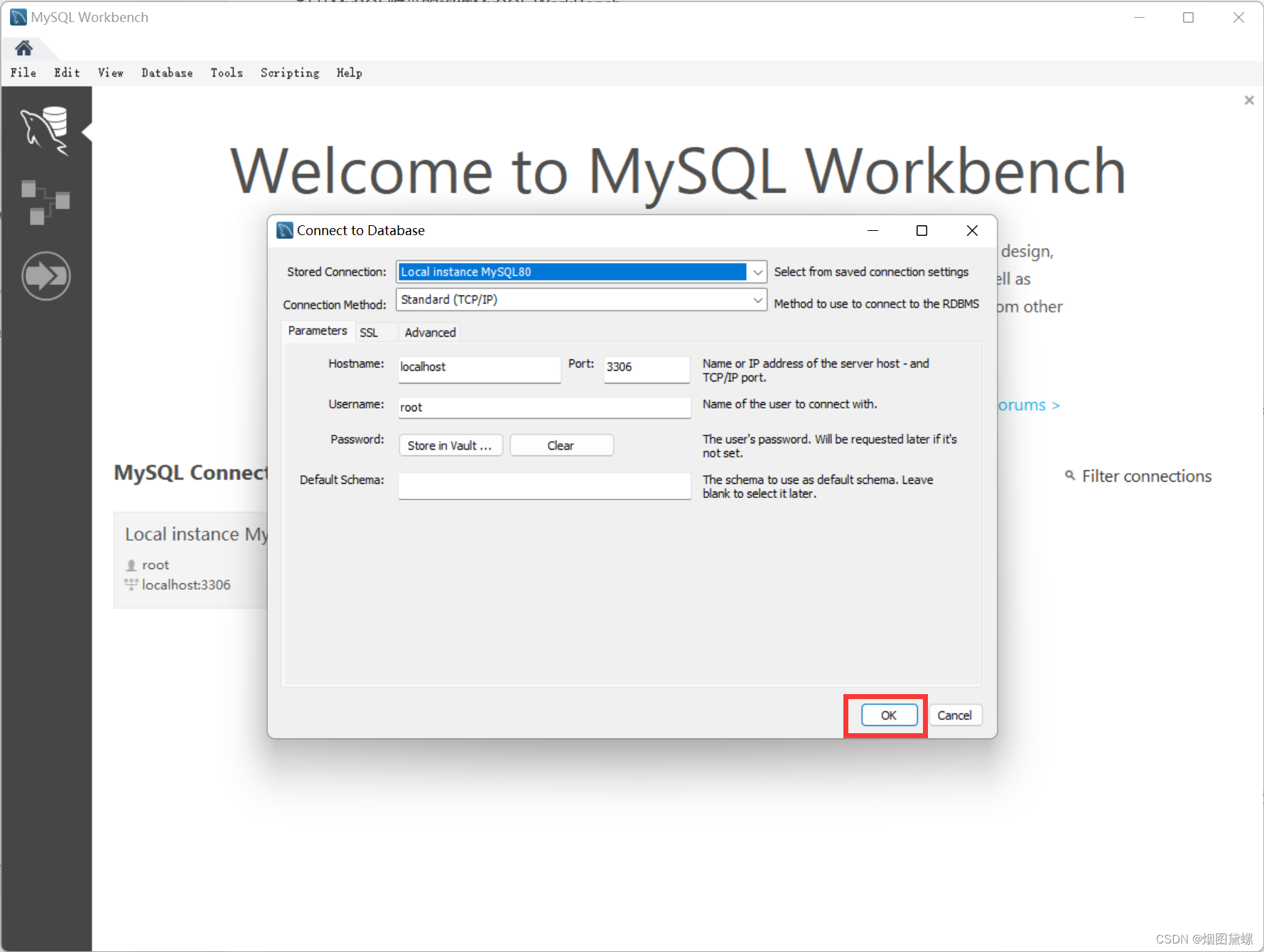
Task: Maximize the Connect to Database dialog
Action: (922, 230)
